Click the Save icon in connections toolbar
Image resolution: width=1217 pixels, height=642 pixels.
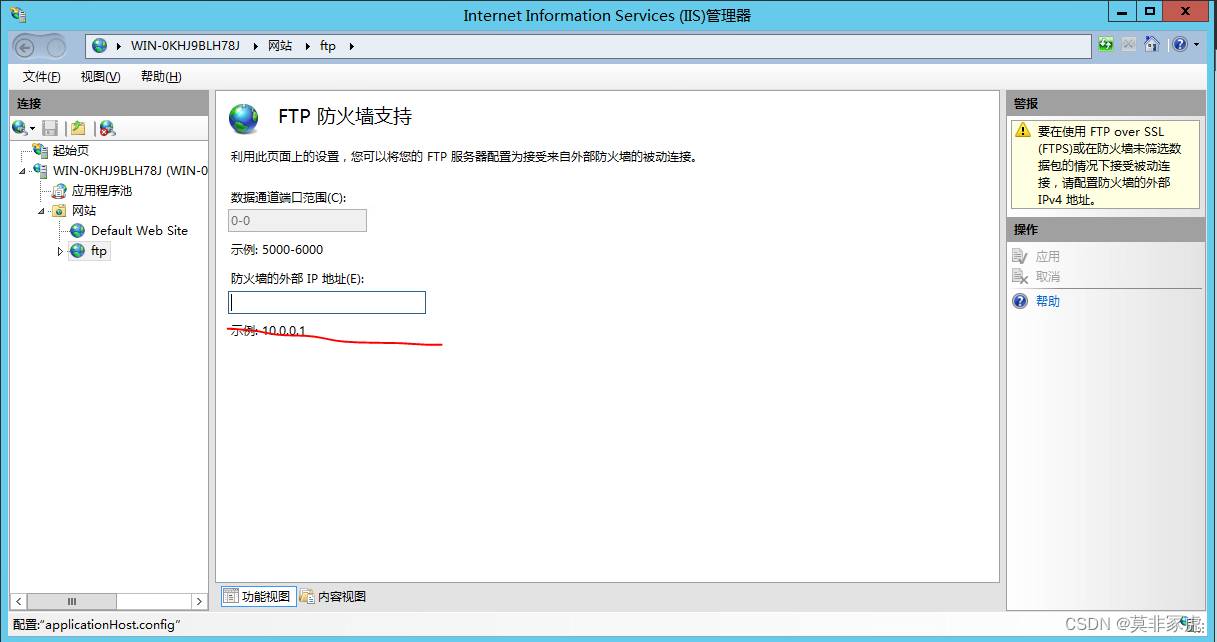tap(50, 128)
